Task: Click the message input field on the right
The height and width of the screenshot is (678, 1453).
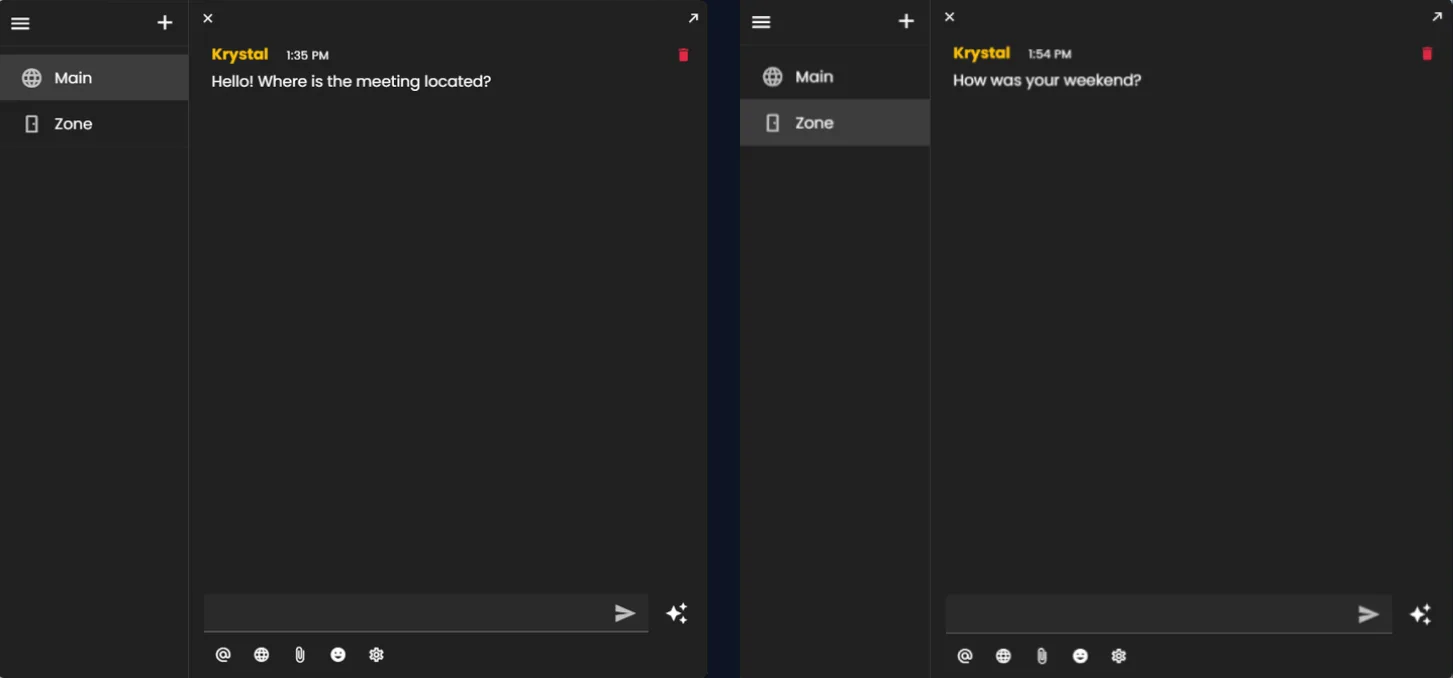Action: click(1168, 613)
